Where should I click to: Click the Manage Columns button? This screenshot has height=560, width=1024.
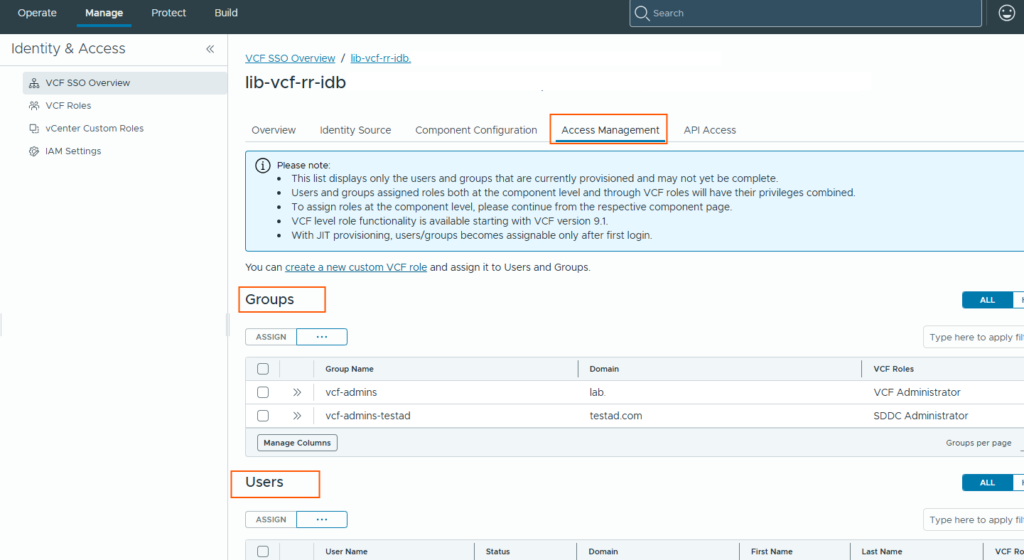click(x=297, y=443)
